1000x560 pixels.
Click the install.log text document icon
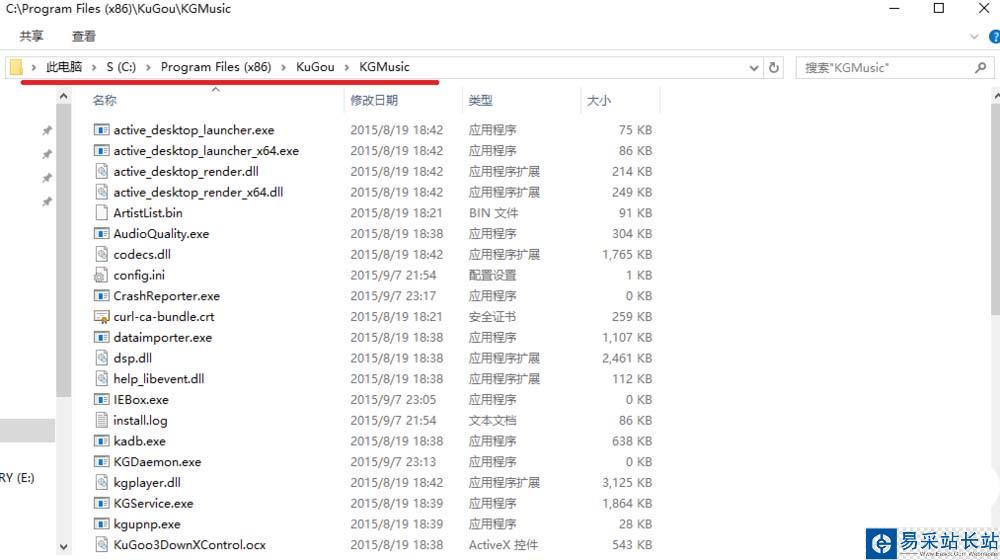click(101, 420)
